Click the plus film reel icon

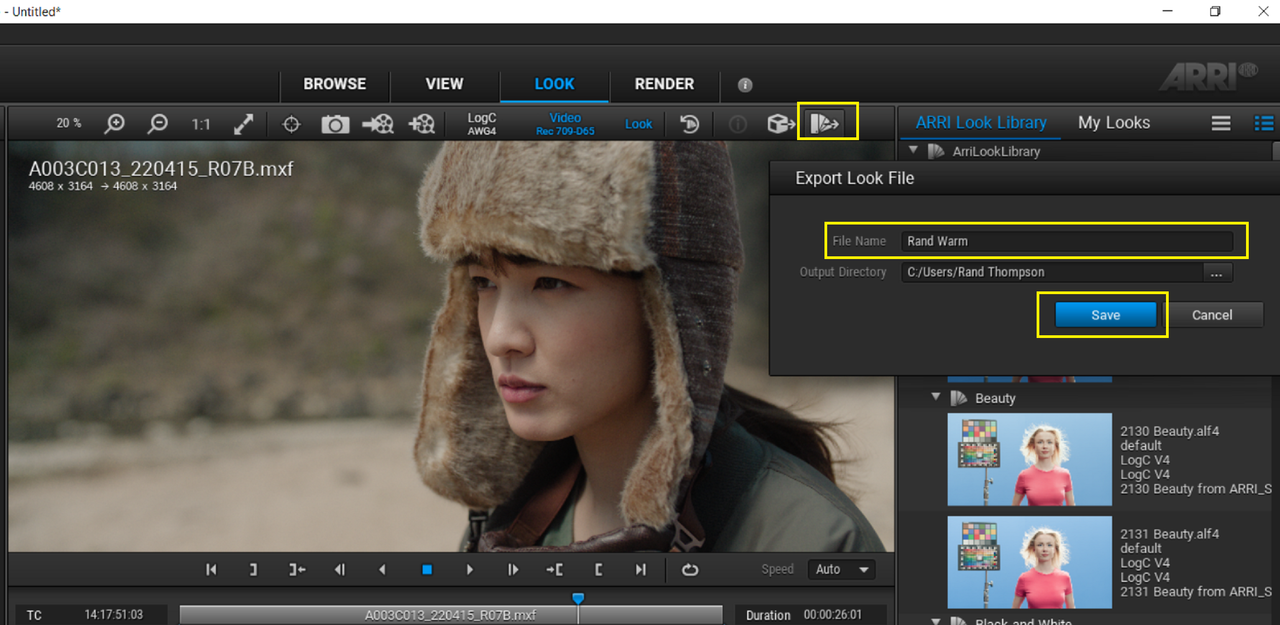(422, 124)
